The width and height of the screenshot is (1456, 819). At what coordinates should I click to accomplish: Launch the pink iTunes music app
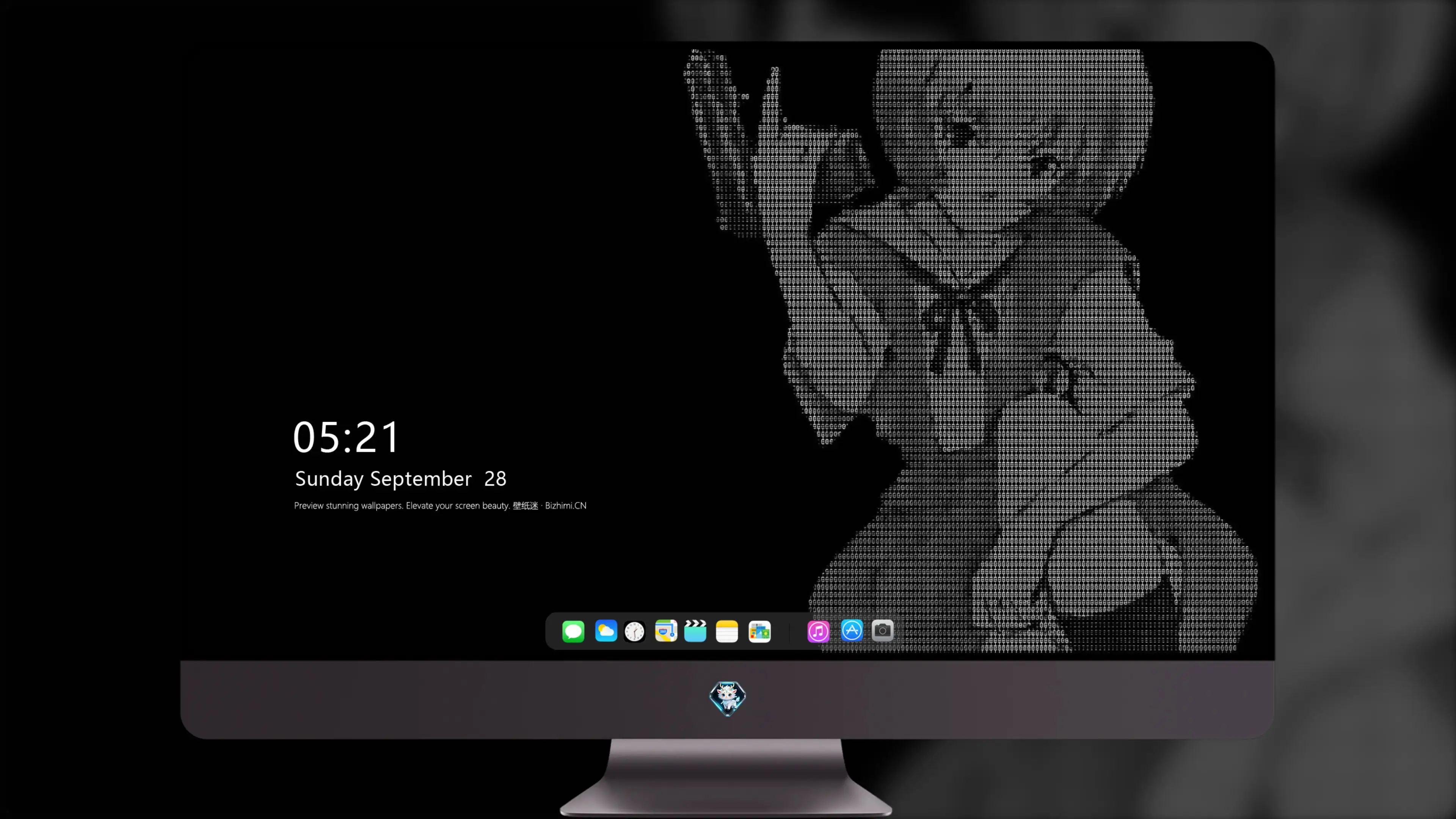(x=819, y=631)
